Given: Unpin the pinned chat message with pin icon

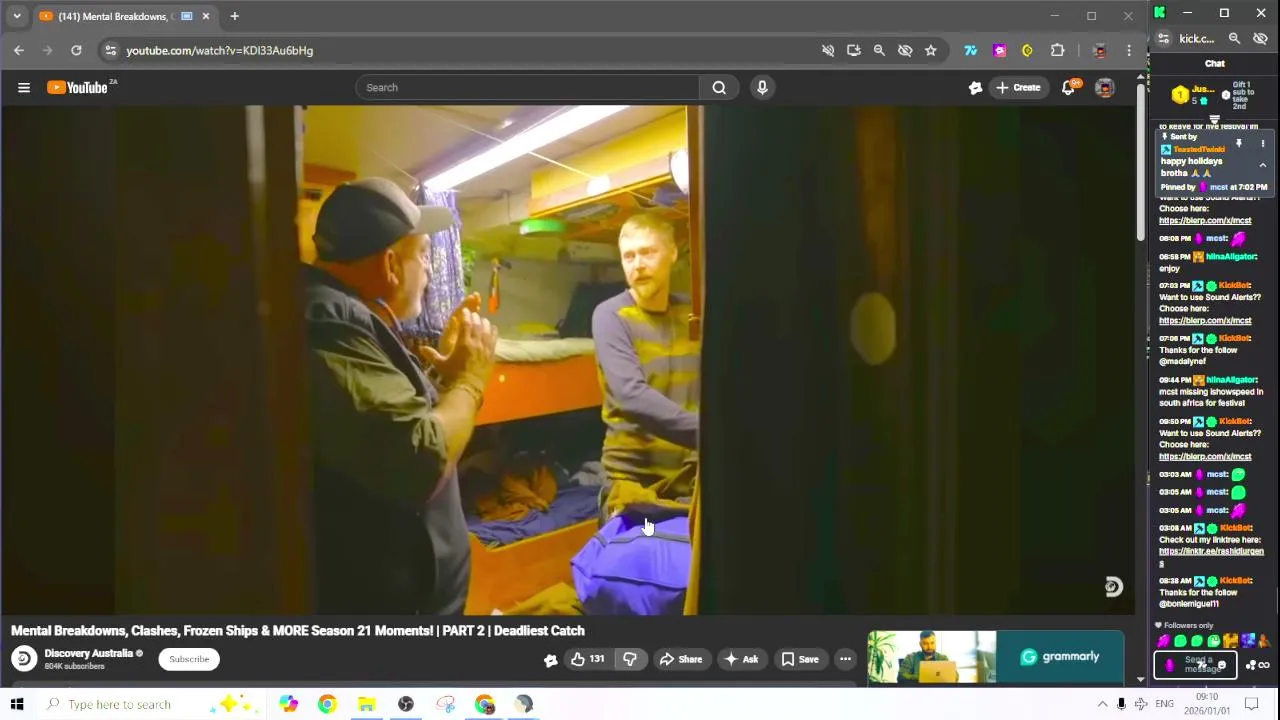Looking at the screenshot, I should [1239, 144].
